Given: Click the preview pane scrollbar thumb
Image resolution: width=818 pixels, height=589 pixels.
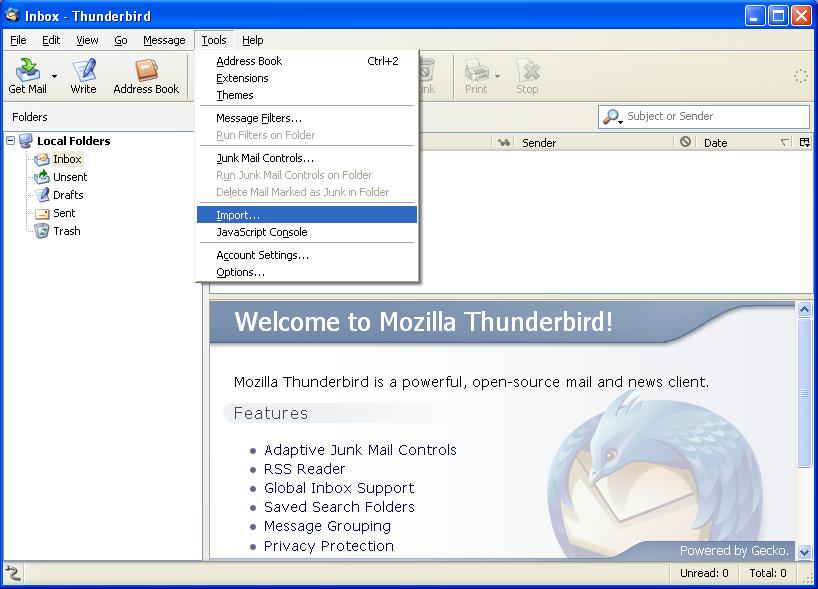Looking at the screenshot, I should (x=804, y=393).
